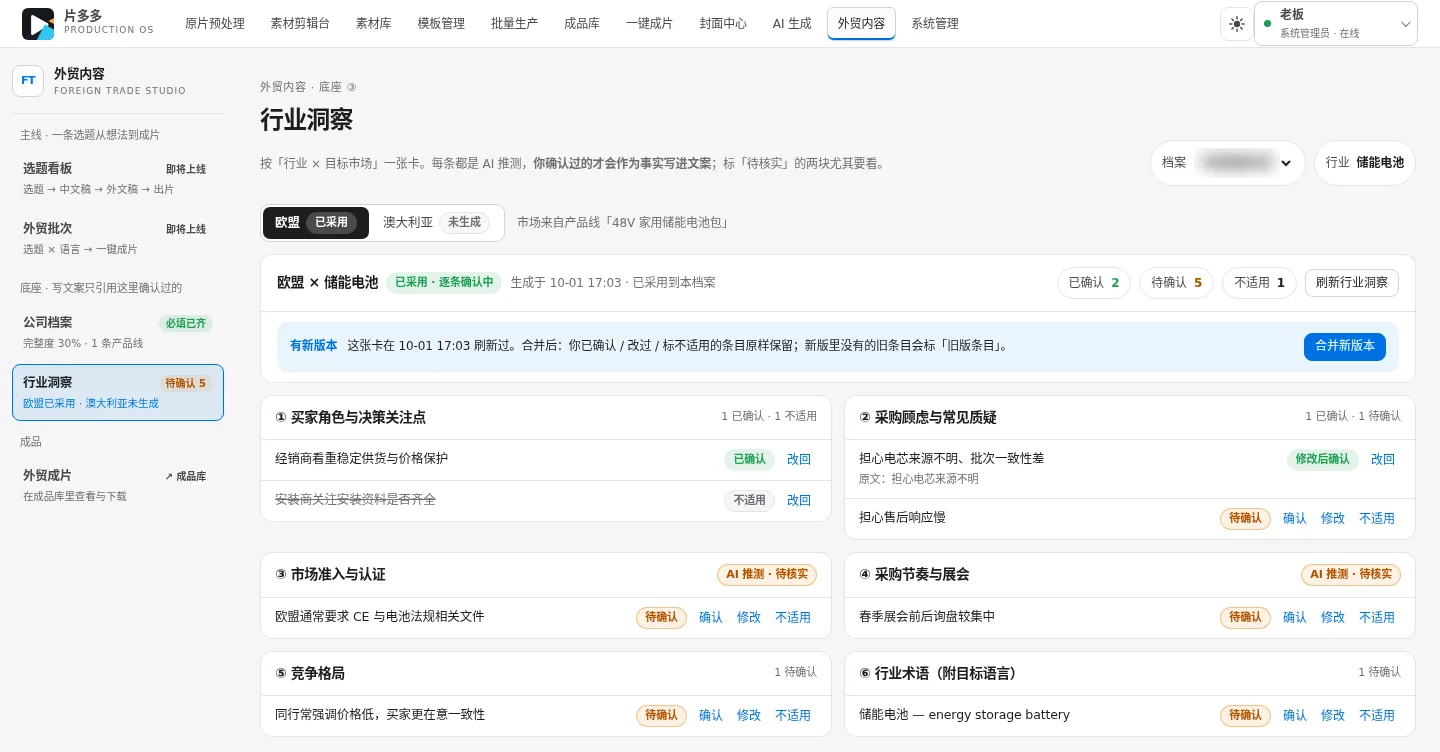Open 选题看板 in the sidebar
Viewport: 1440px width, 752px height.
[x=118, y=178]
